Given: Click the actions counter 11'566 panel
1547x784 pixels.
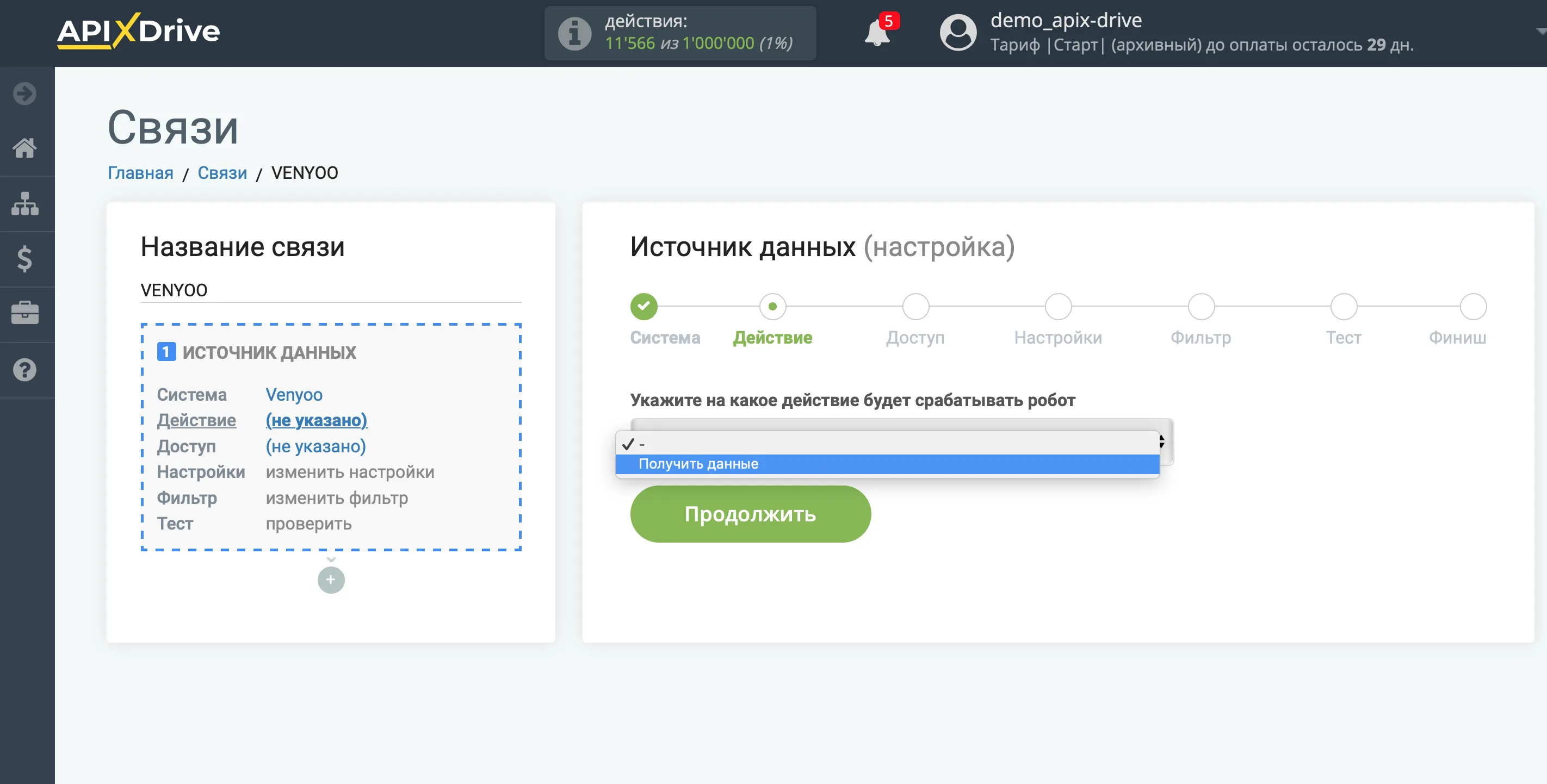Looking at the screenshot, I should [x=680, y=33].
